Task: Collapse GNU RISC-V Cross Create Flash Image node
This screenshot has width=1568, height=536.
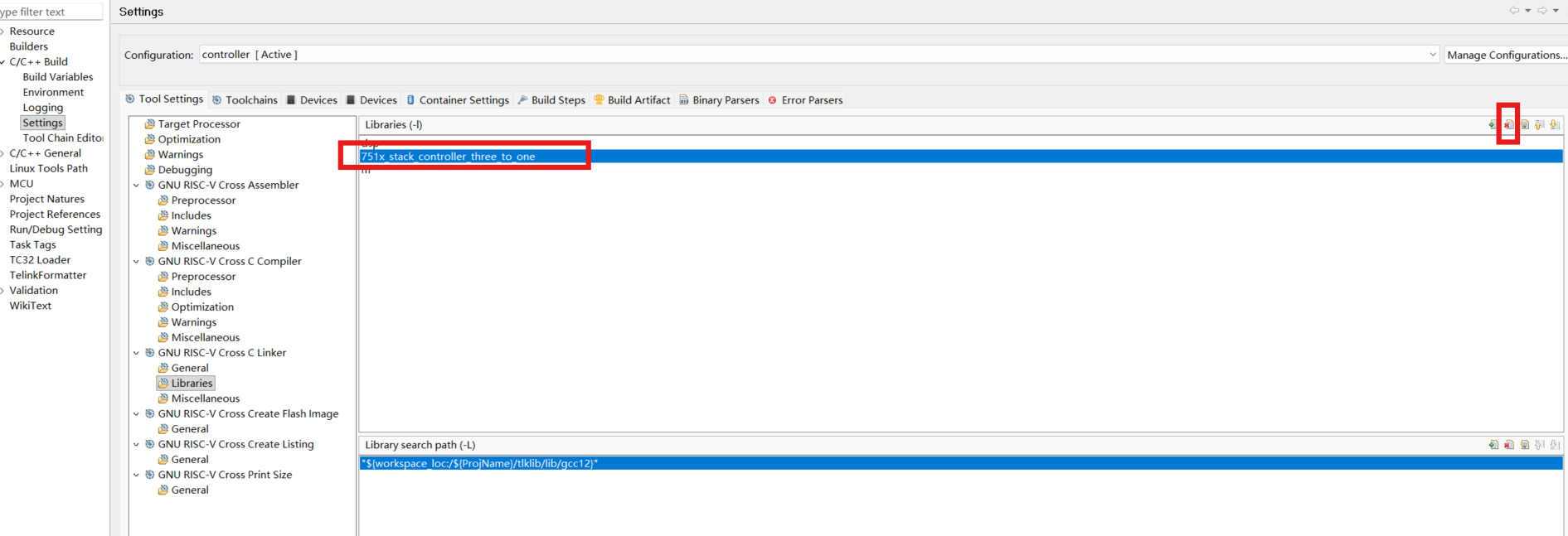Action: (137, 413)
